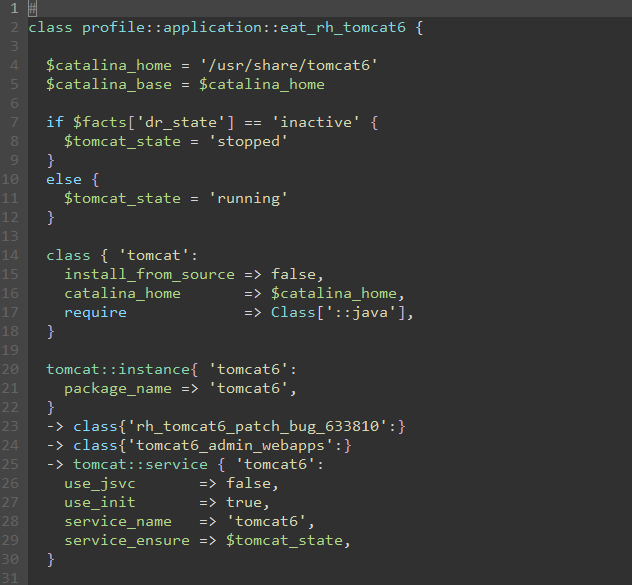Click 'rh_tomcat6_patch_bug_633810' class string
The height and width of the screenshot is (585, 632).
pyautogui.click(x=257, y=426)
